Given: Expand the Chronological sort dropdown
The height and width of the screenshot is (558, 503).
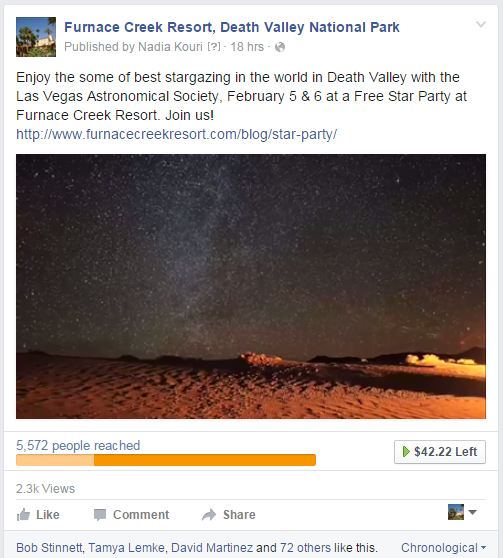Looking at the screenshot, I should click(x=443, y=548).
